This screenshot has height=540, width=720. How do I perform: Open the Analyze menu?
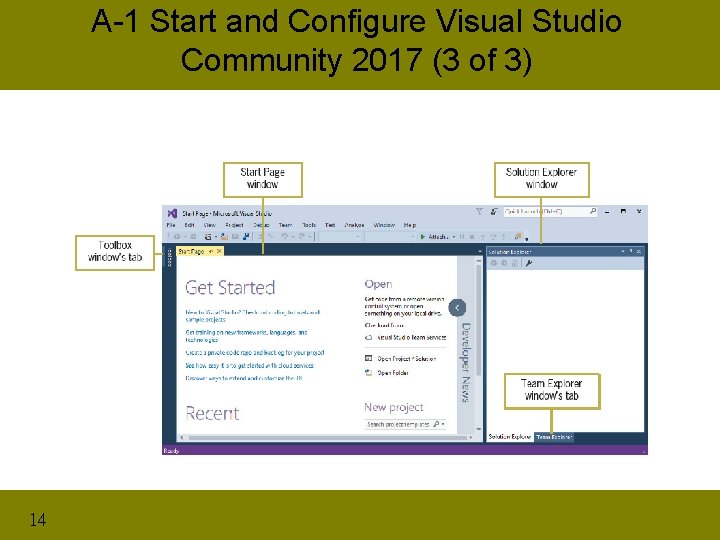click(x=354, y=225)
